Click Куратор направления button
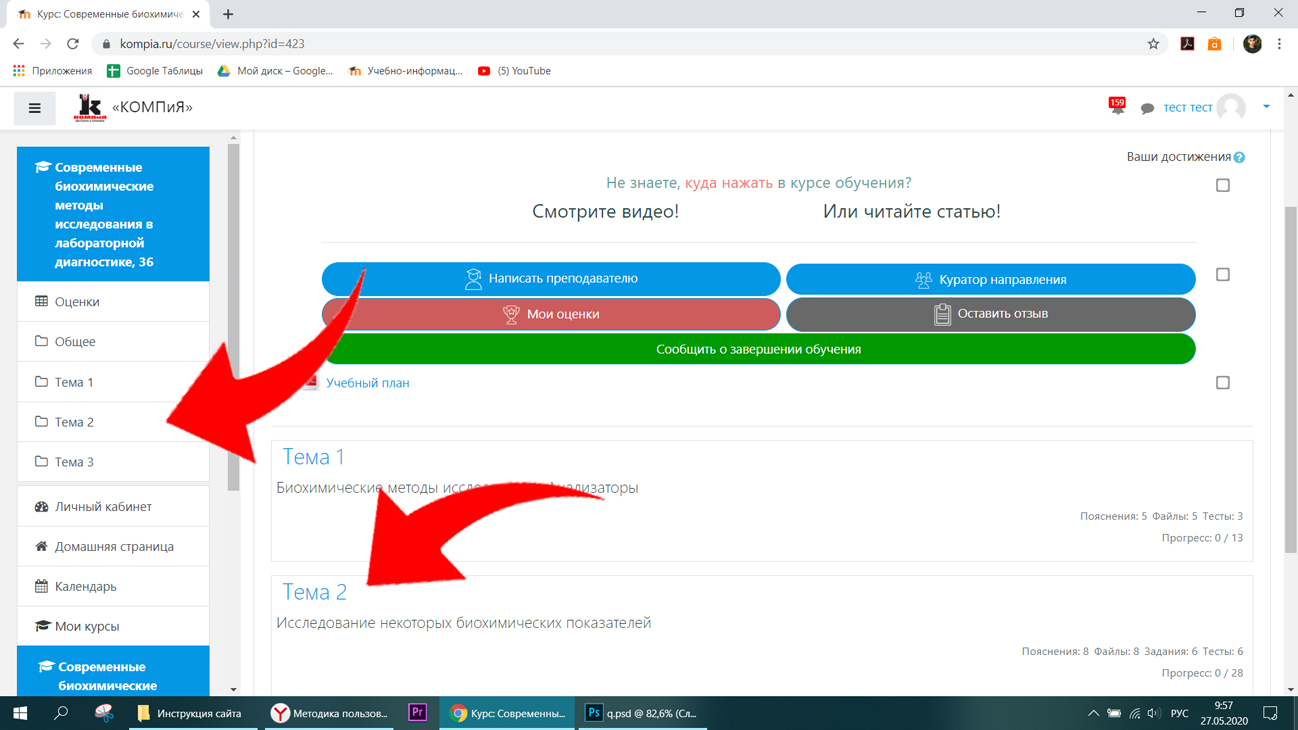1298x730 pixels. point(991,279)
